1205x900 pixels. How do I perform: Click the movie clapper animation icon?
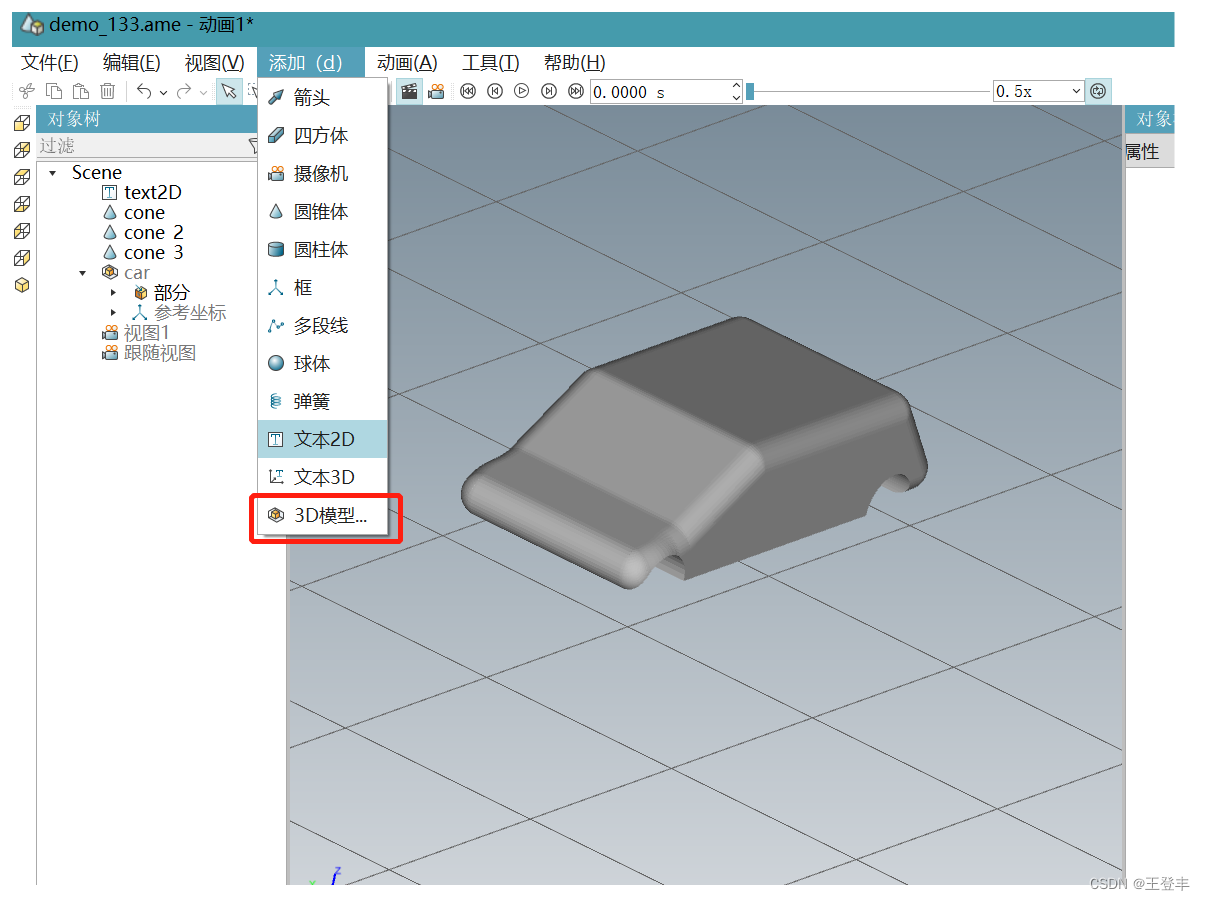click(409, 91)
